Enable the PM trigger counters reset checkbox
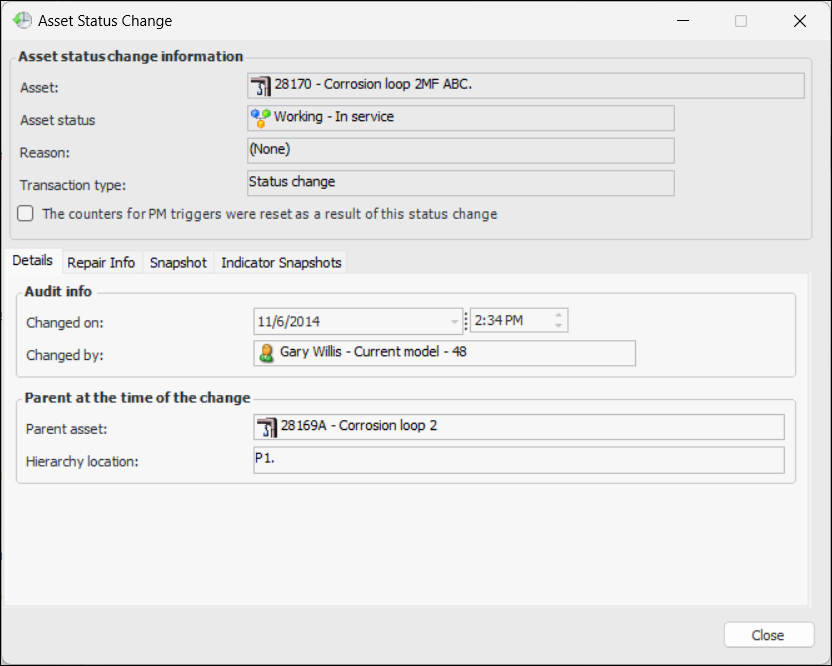This screenshot has height=666, width=832. (x=25, y=214)
